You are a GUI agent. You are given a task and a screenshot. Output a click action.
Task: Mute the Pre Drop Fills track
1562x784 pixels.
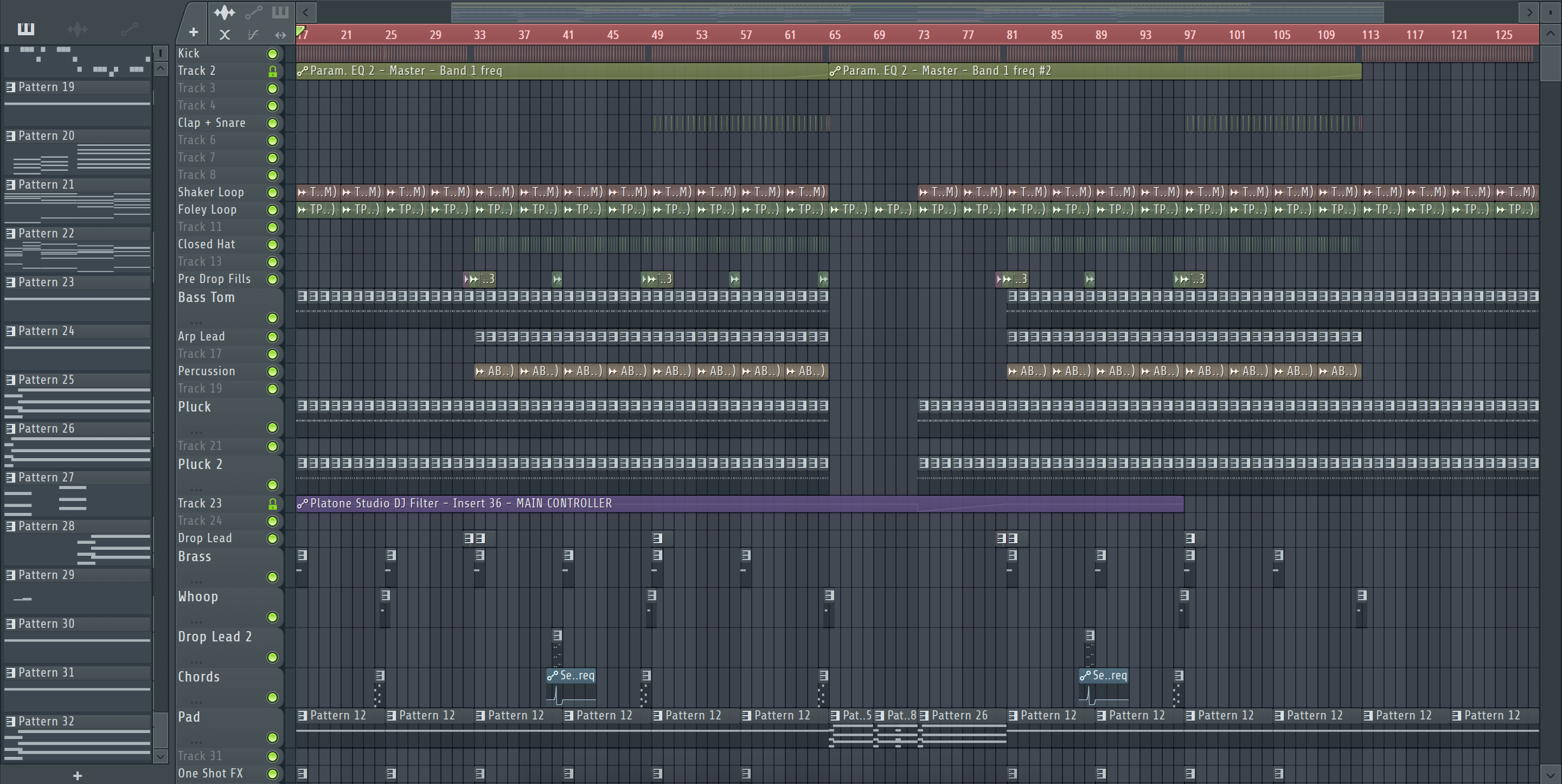coord(273,280)
